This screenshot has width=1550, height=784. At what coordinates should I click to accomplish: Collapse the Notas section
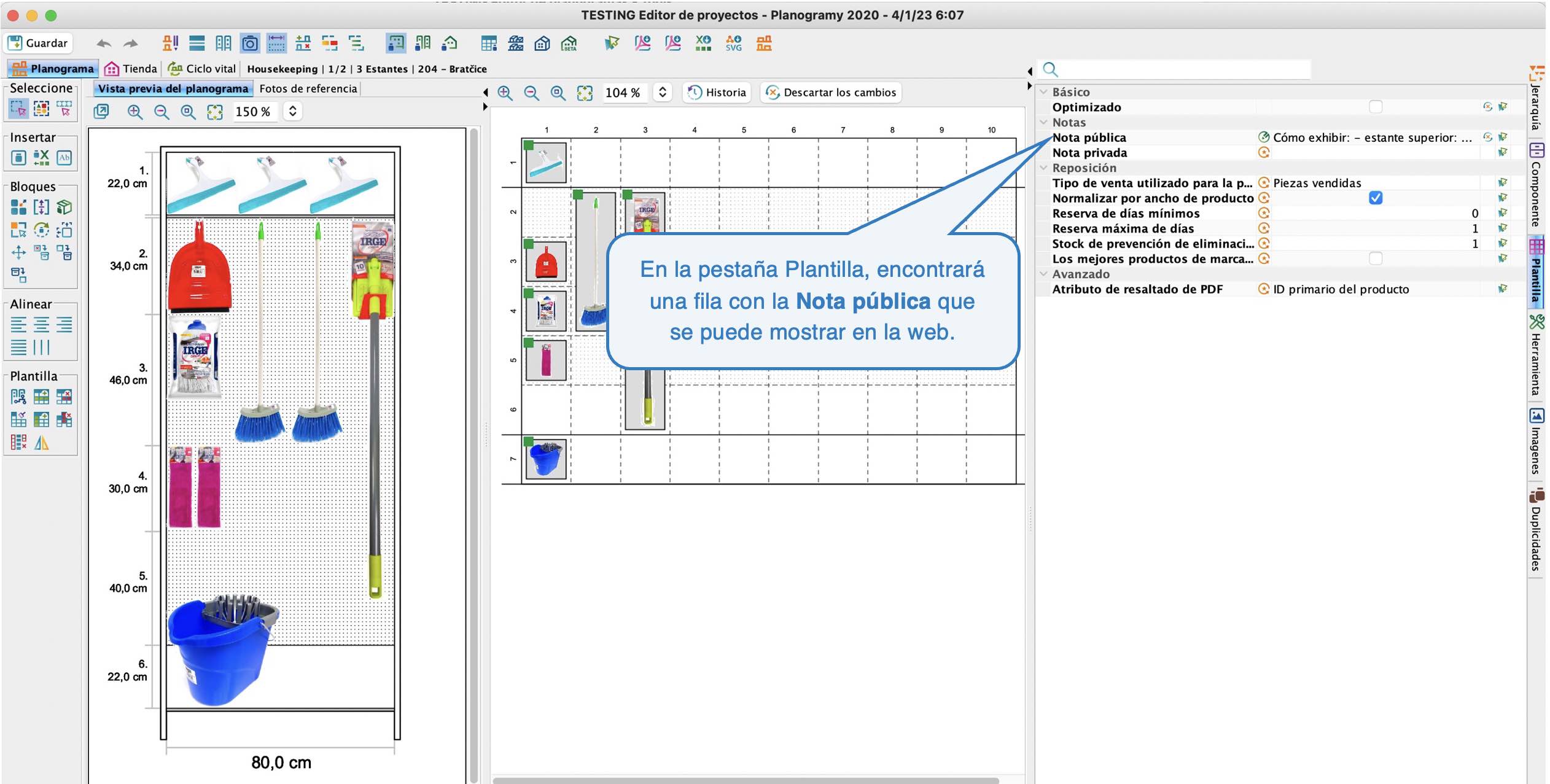pyautogui.click(x=1043, y=122)
